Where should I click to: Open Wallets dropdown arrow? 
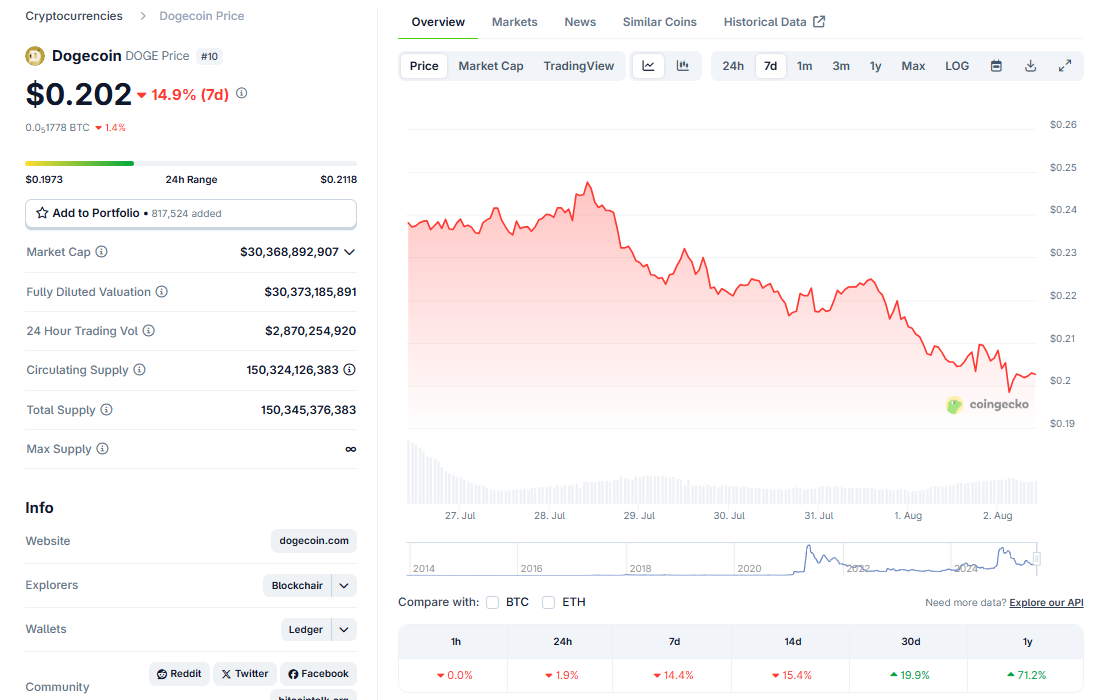coord(344,629)
